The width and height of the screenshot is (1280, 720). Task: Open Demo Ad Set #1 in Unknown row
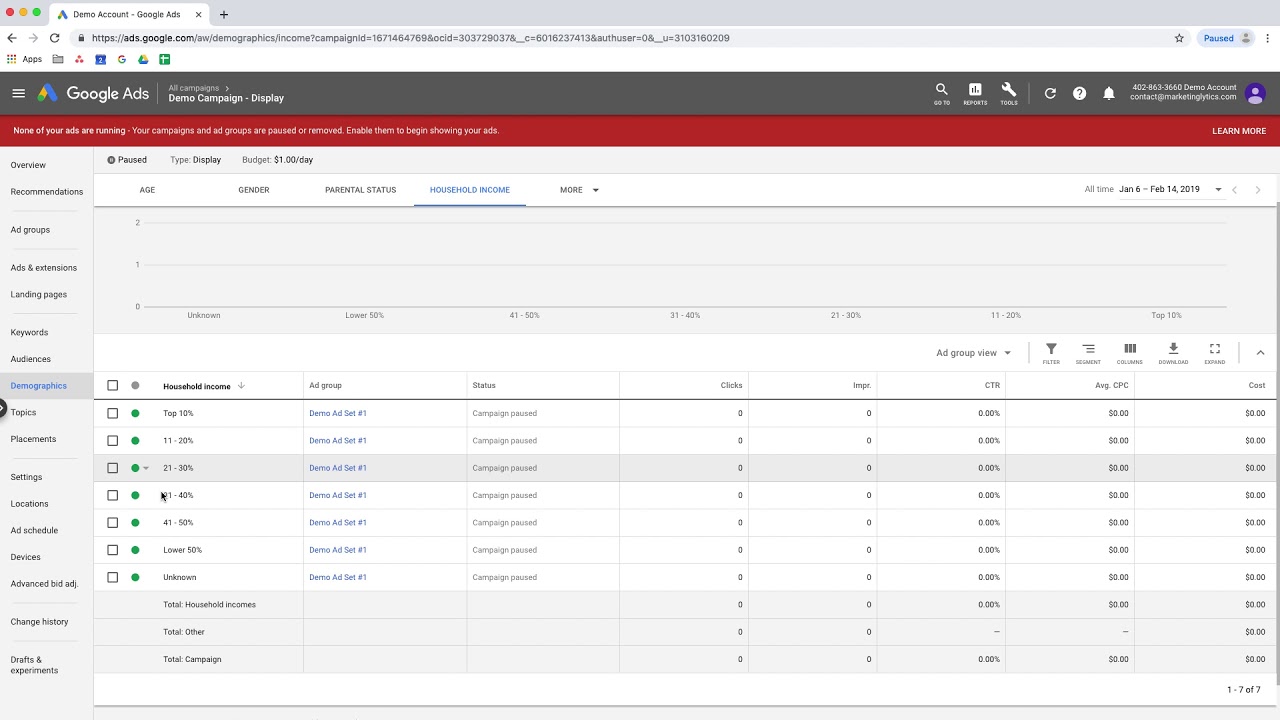[338, 577]
